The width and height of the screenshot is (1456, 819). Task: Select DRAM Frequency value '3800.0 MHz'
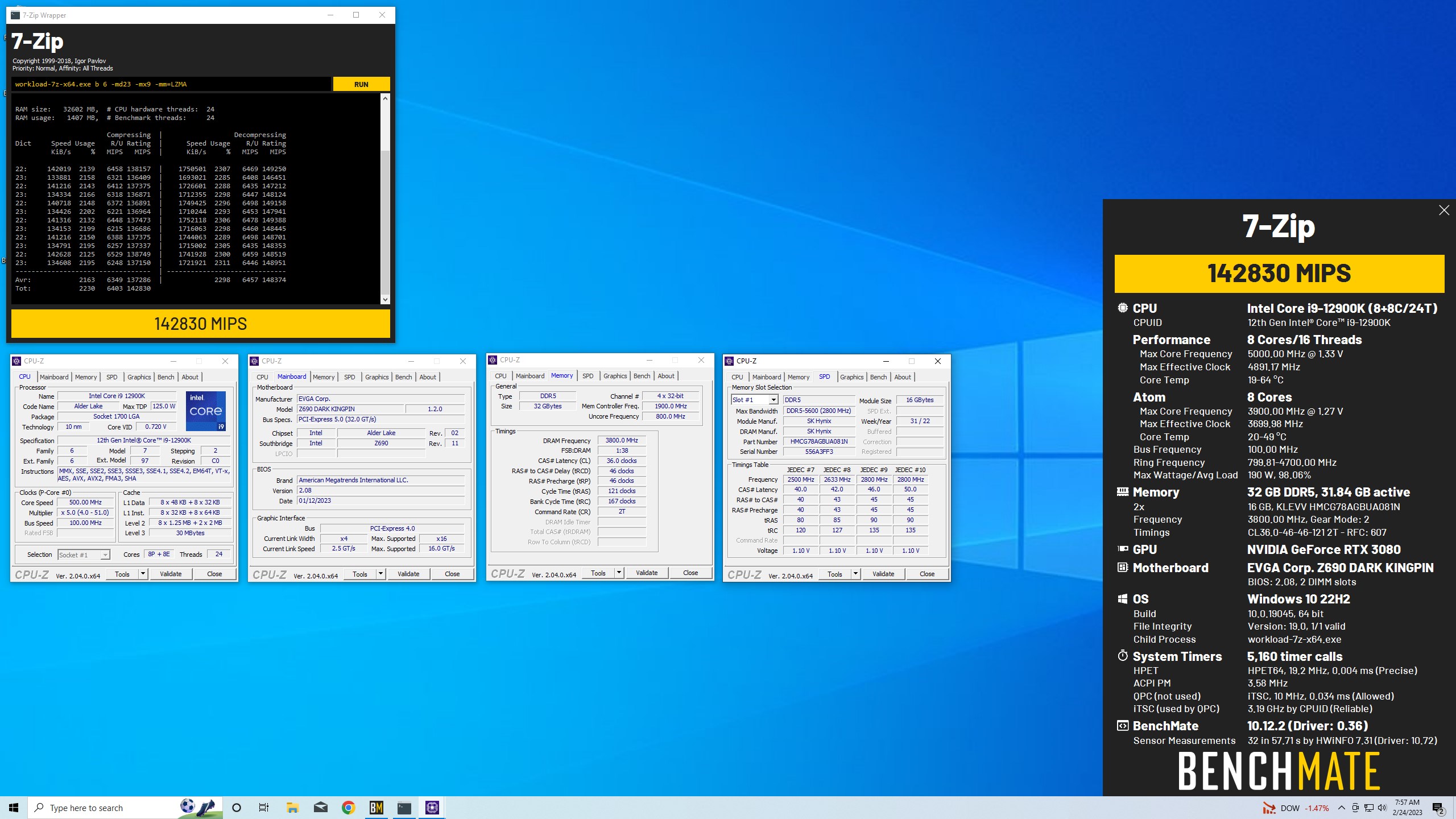point(622,440)
